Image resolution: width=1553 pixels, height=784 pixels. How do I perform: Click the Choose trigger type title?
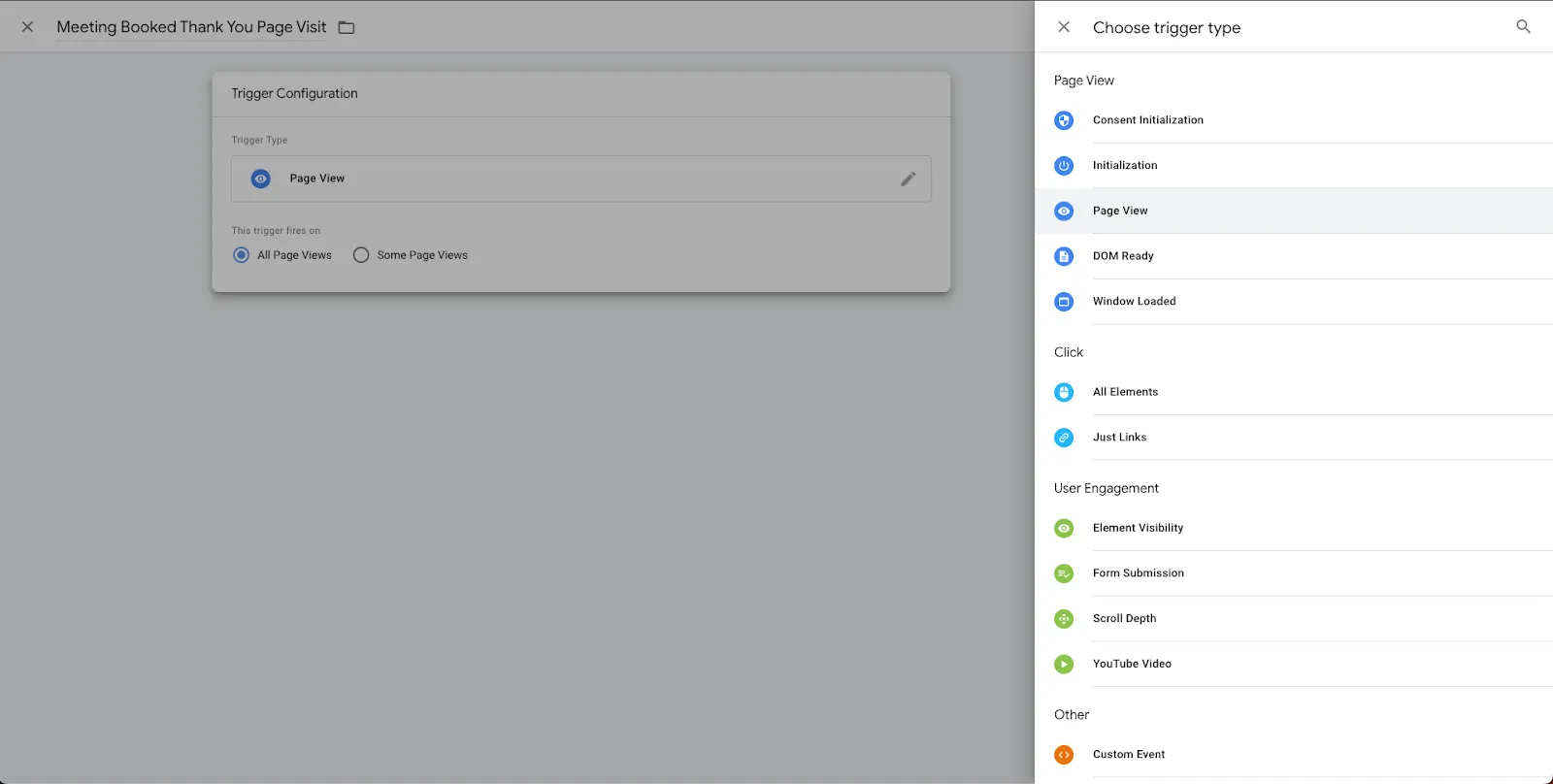(x=1167, y=28)
